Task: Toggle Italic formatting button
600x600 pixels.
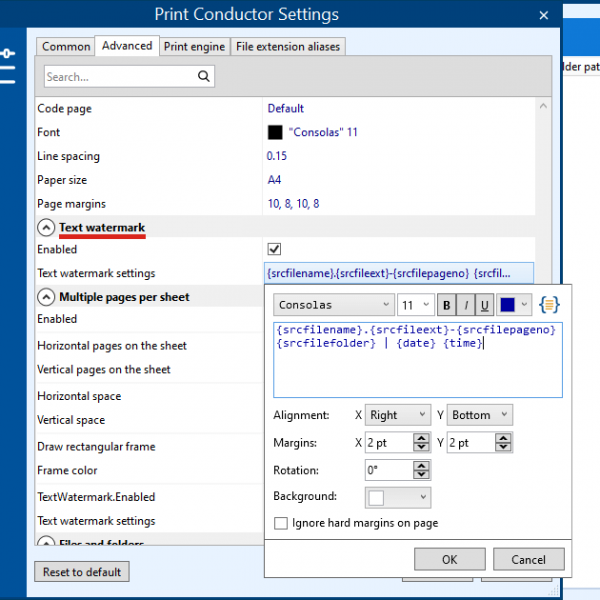Action: tap(465, 305)
